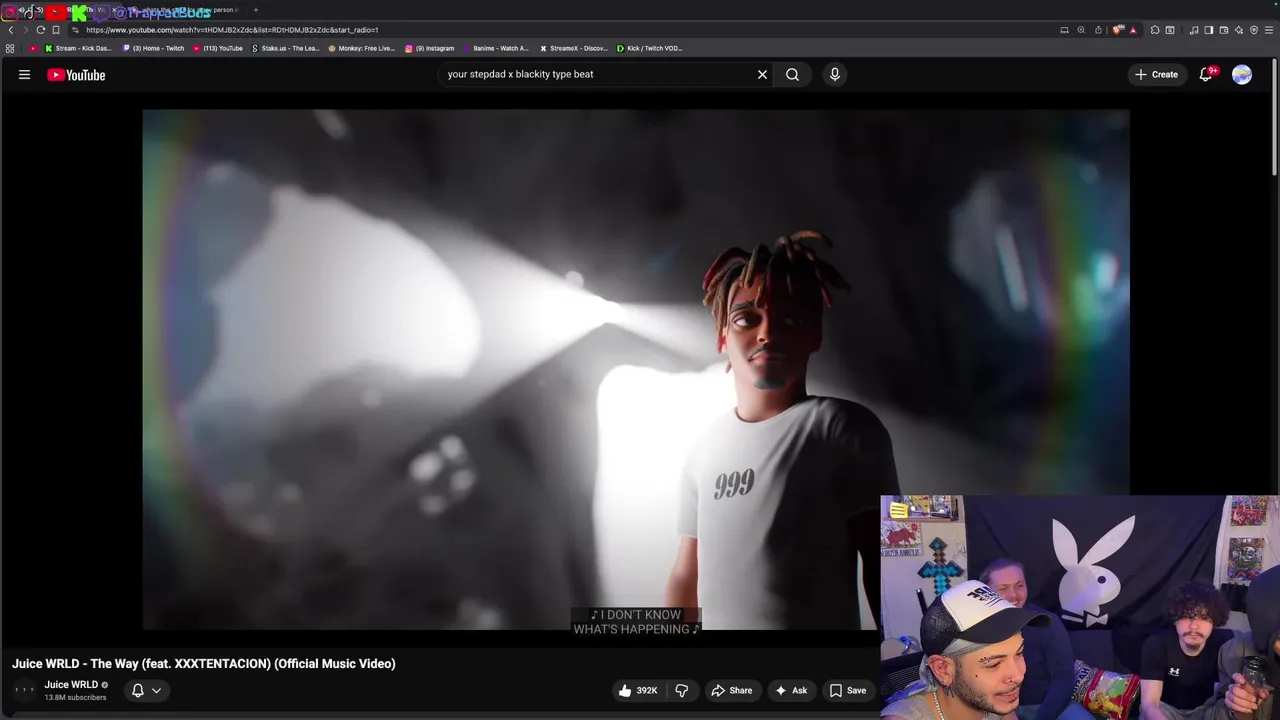Click the video title 'Juice WRLD - The Way'
1280x720 pixels.
(204, 663)
